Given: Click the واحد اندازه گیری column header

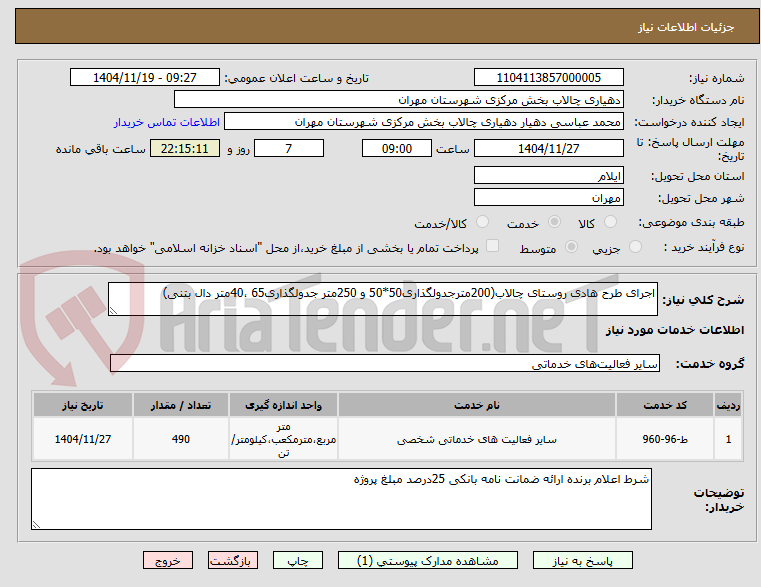Looking at the screenshot, I should point(283,405).
